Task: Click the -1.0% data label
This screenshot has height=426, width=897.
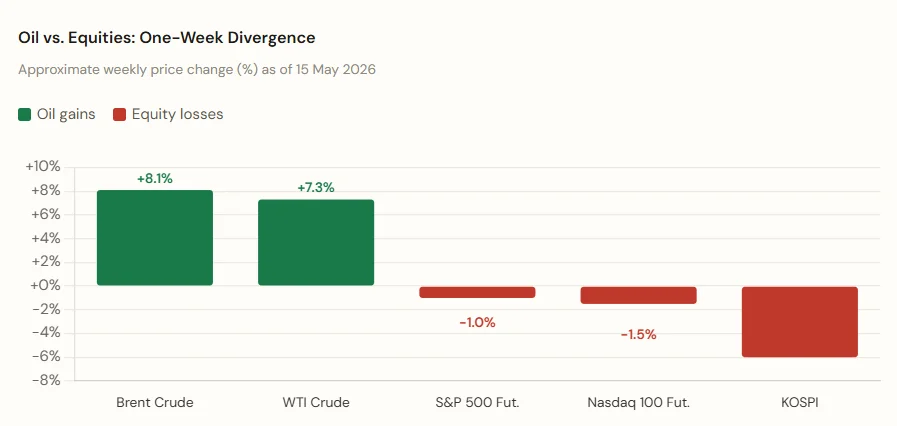Action: tap(477, 323)
